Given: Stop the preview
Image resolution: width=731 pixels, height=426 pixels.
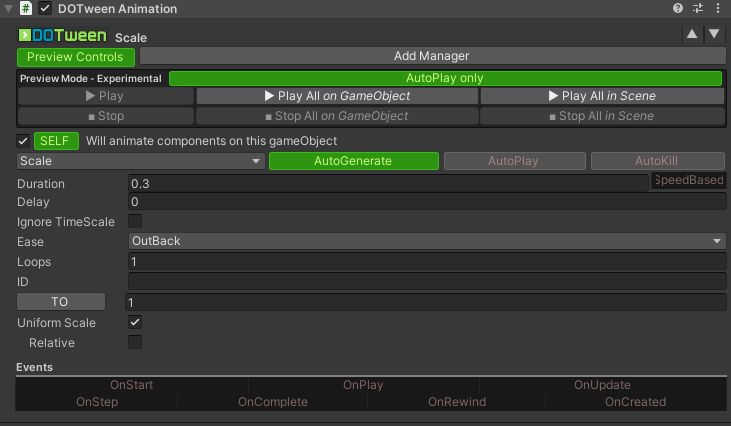Looking at the screenshot, I should [x=106, y=116].
